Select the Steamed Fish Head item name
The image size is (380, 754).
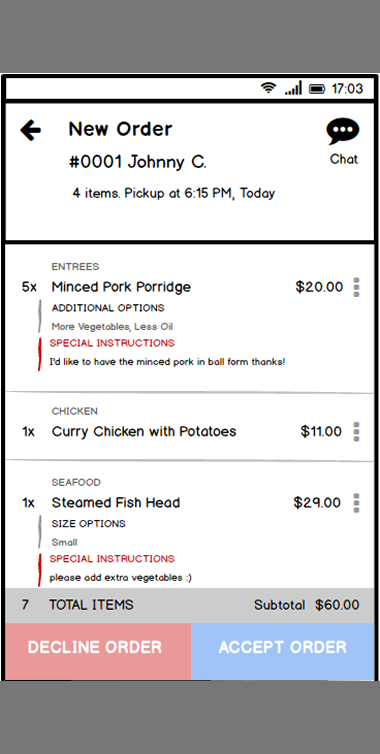click(x=116, y=503)
